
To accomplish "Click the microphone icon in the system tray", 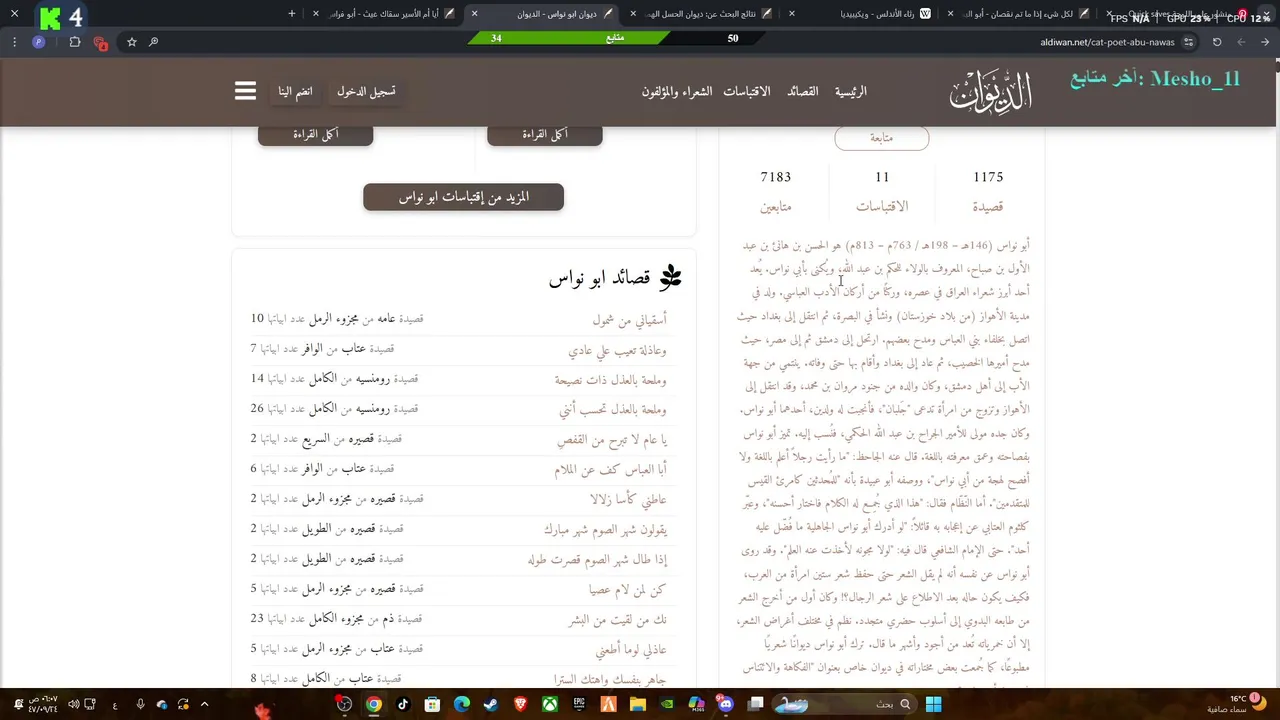I will point(140,704).
